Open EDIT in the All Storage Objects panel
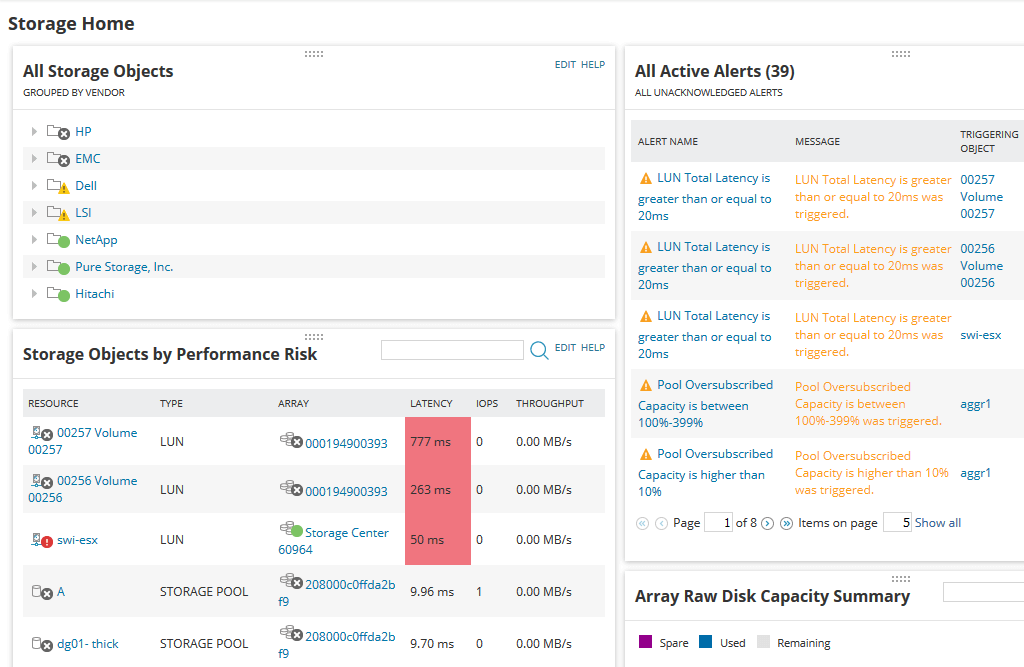The width and height of the screenshot is (1024, 667). (564, 64)
